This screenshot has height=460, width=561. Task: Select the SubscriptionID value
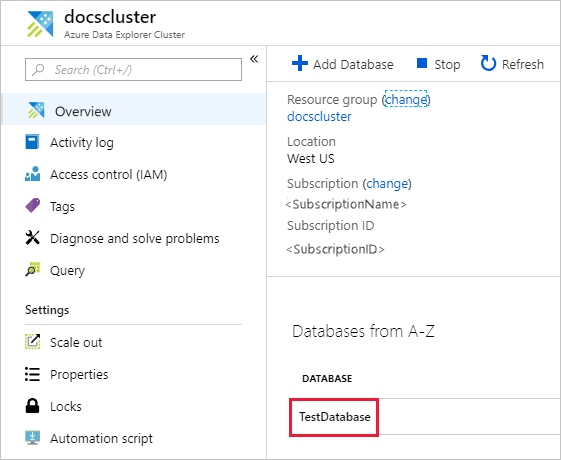point(335,249)
